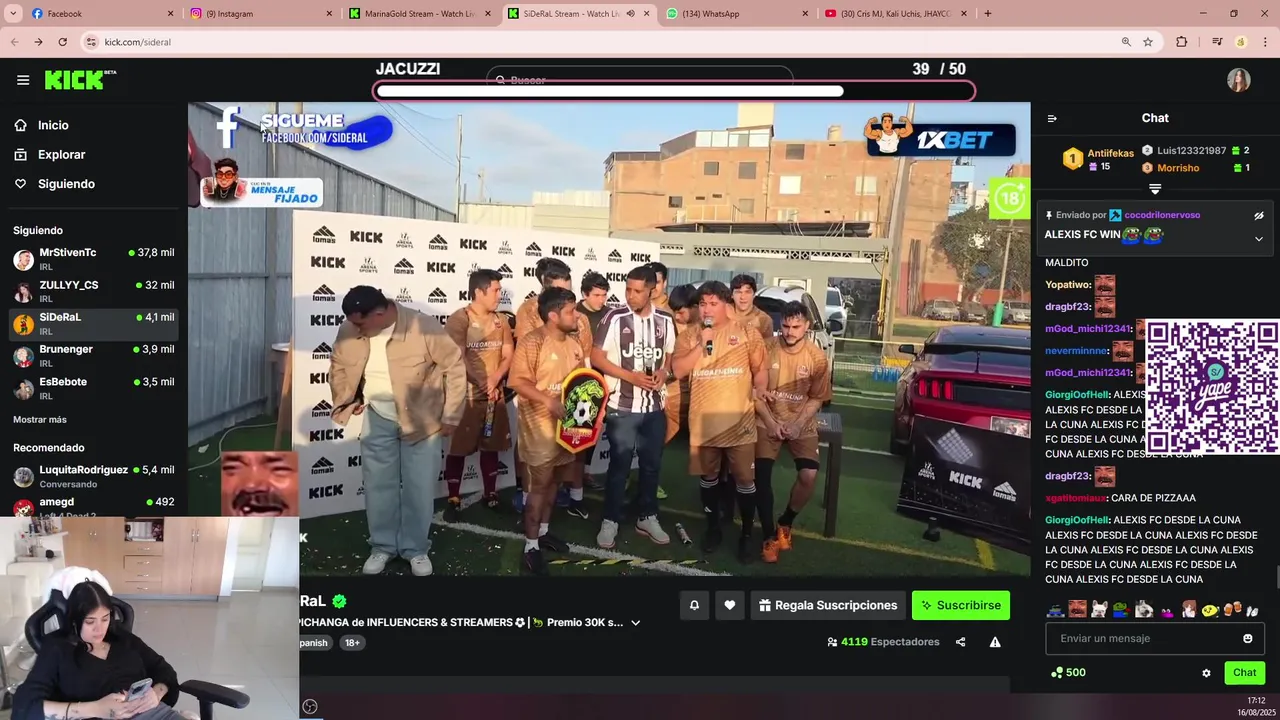
Task: Open the Kick hamburger sidebar menu
Action: coord(23,80)
